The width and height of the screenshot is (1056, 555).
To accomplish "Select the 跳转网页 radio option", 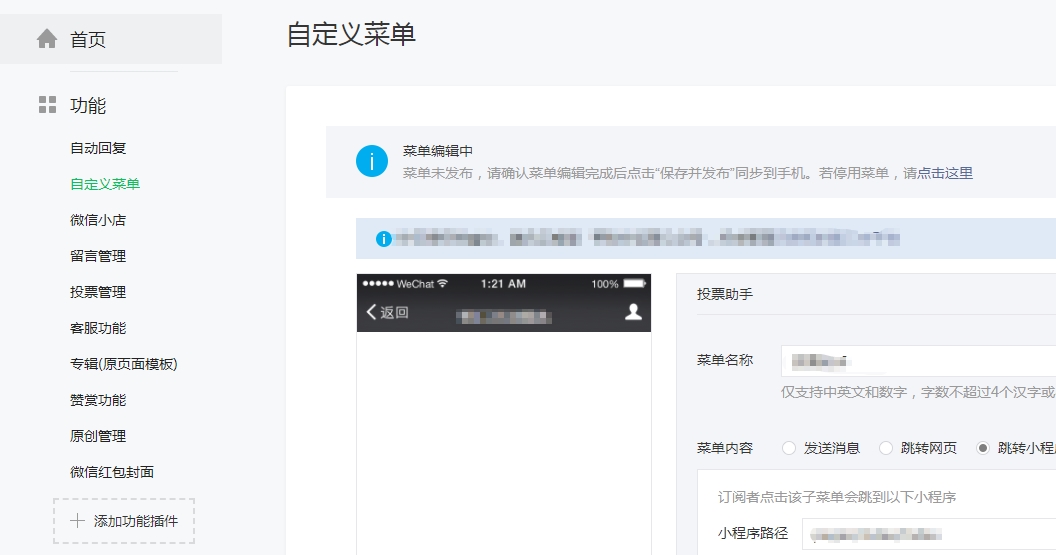I will click(x=886, y=448).
